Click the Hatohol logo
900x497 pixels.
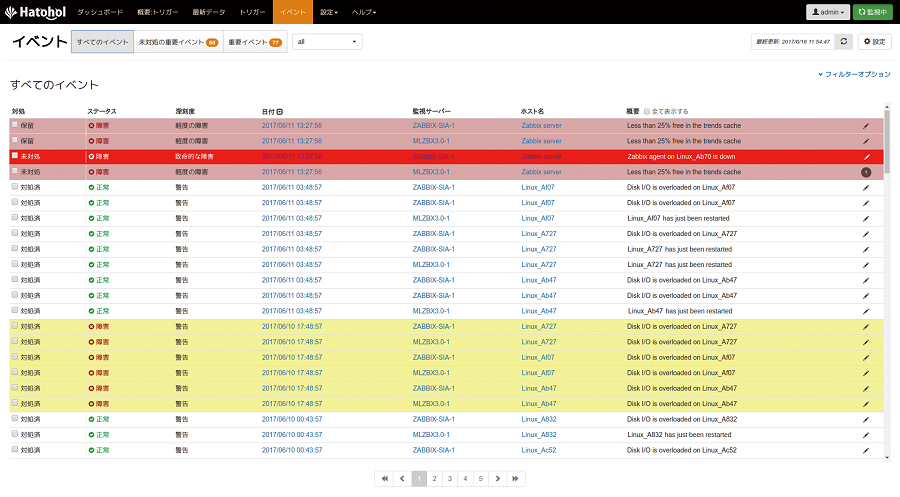[x=35, y=12]
